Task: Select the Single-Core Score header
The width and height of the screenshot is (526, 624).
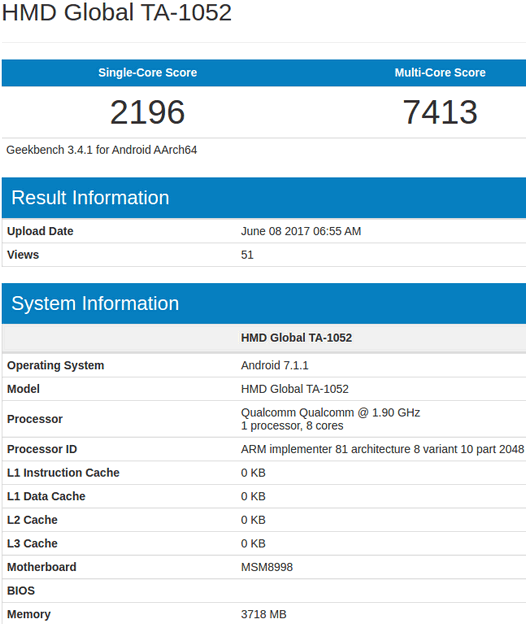Action: click(x=148, y=72)
